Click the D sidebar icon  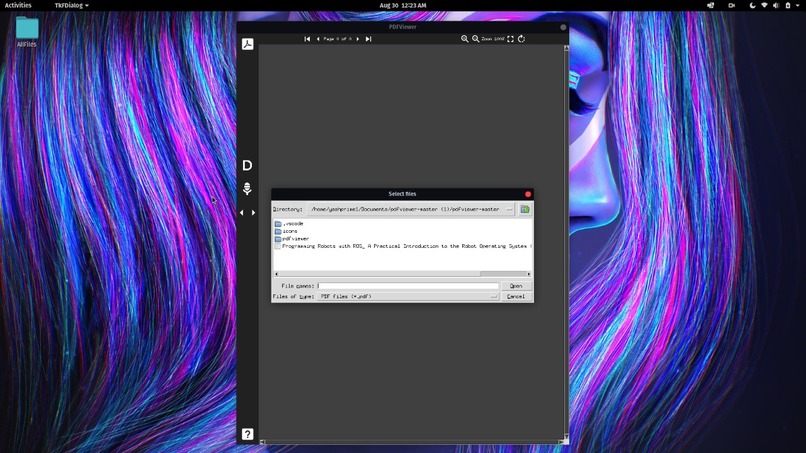[247, 165]
